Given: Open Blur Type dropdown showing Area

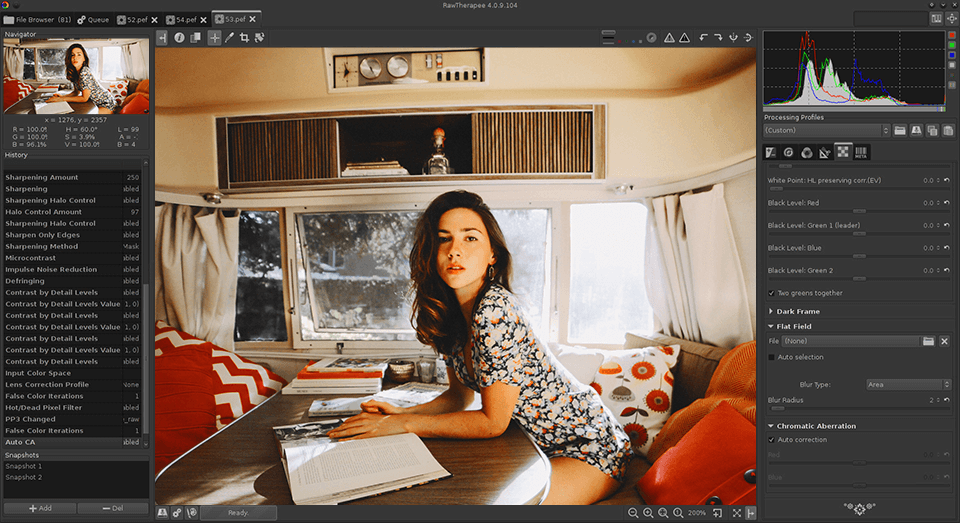Looking at the screenshot, I should tap(908, 385).
